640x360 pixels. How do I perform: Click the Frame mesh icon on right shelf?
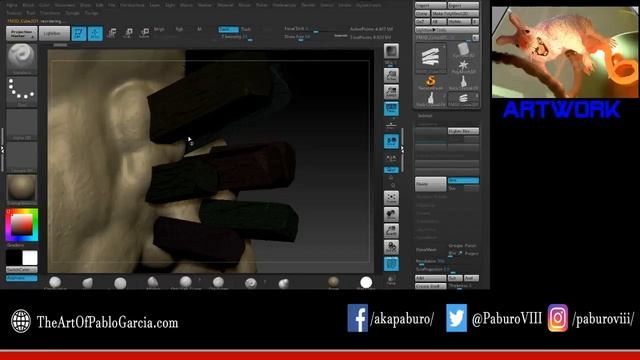pos(391,198)
